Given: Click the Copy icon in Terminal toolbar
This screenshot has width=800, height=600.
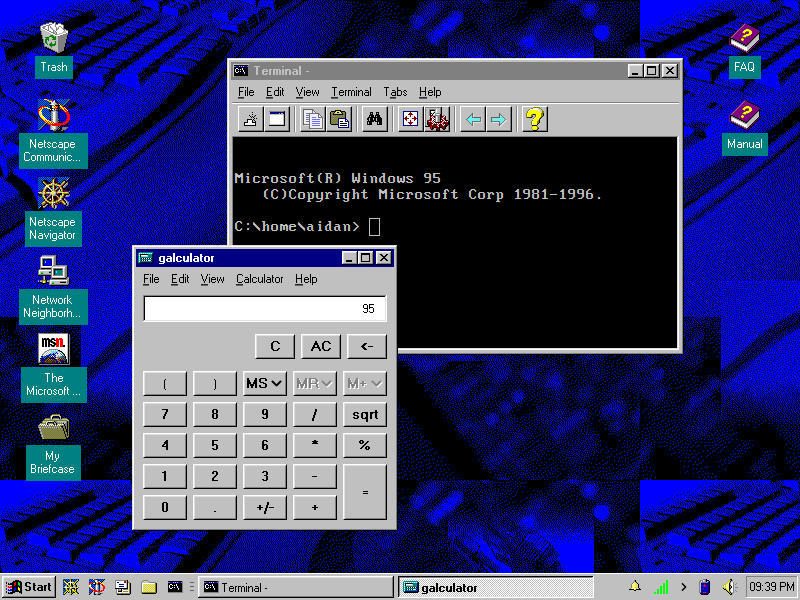Looking at the screenshot, I should pos(314,120).
